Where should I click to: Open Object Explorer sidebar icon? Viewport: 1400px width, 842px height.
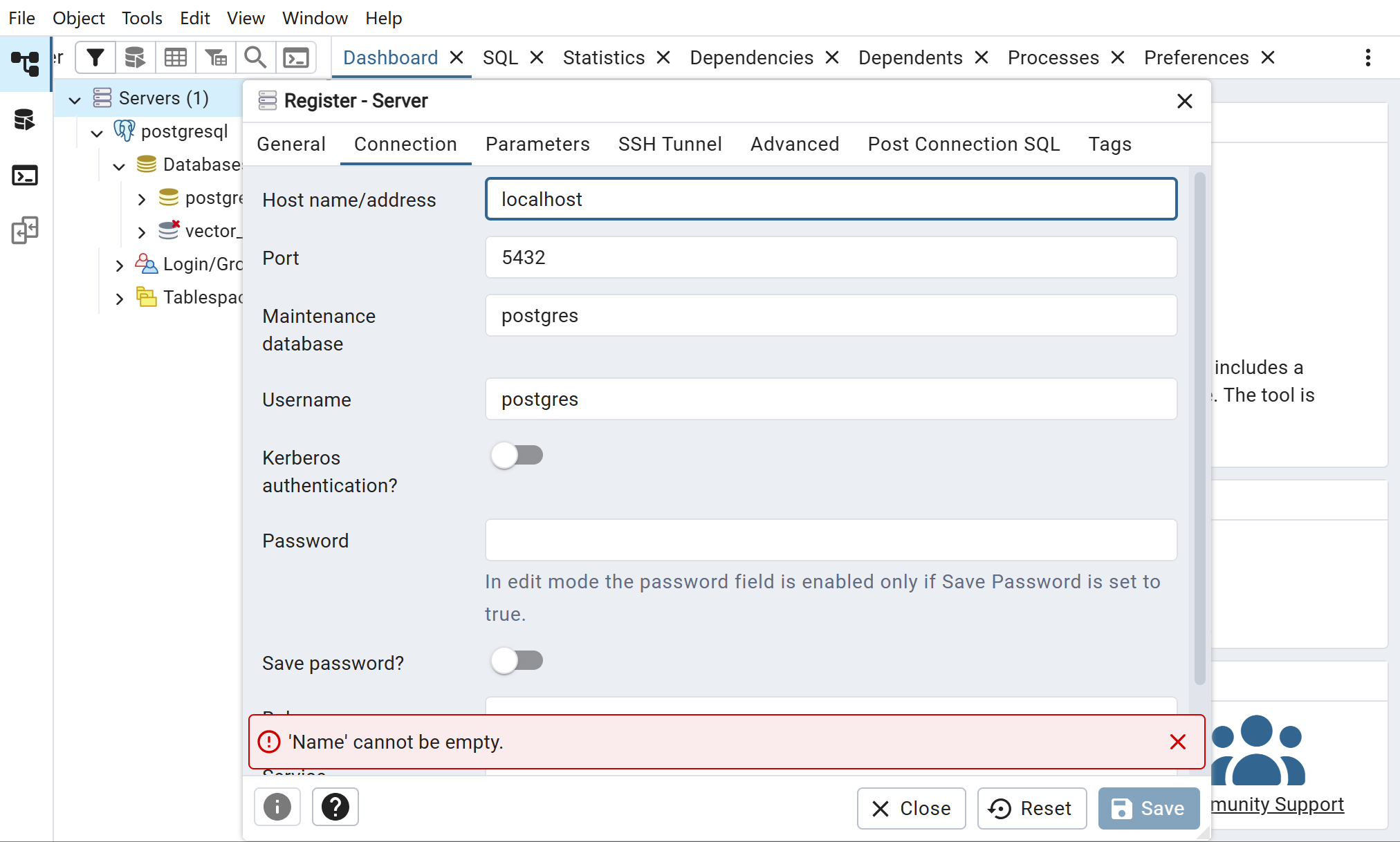point(25,64)
